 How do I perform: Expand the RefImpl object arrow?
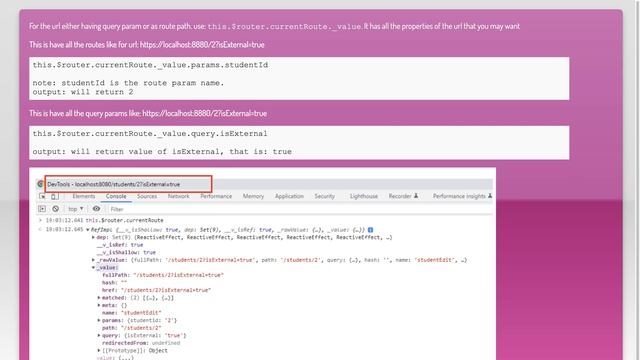pos(88,230)
